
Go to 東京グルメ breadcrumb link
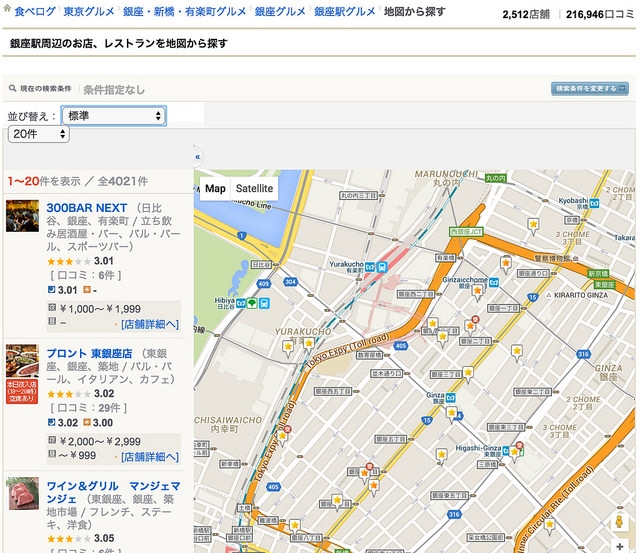click(x=86, y=13)
